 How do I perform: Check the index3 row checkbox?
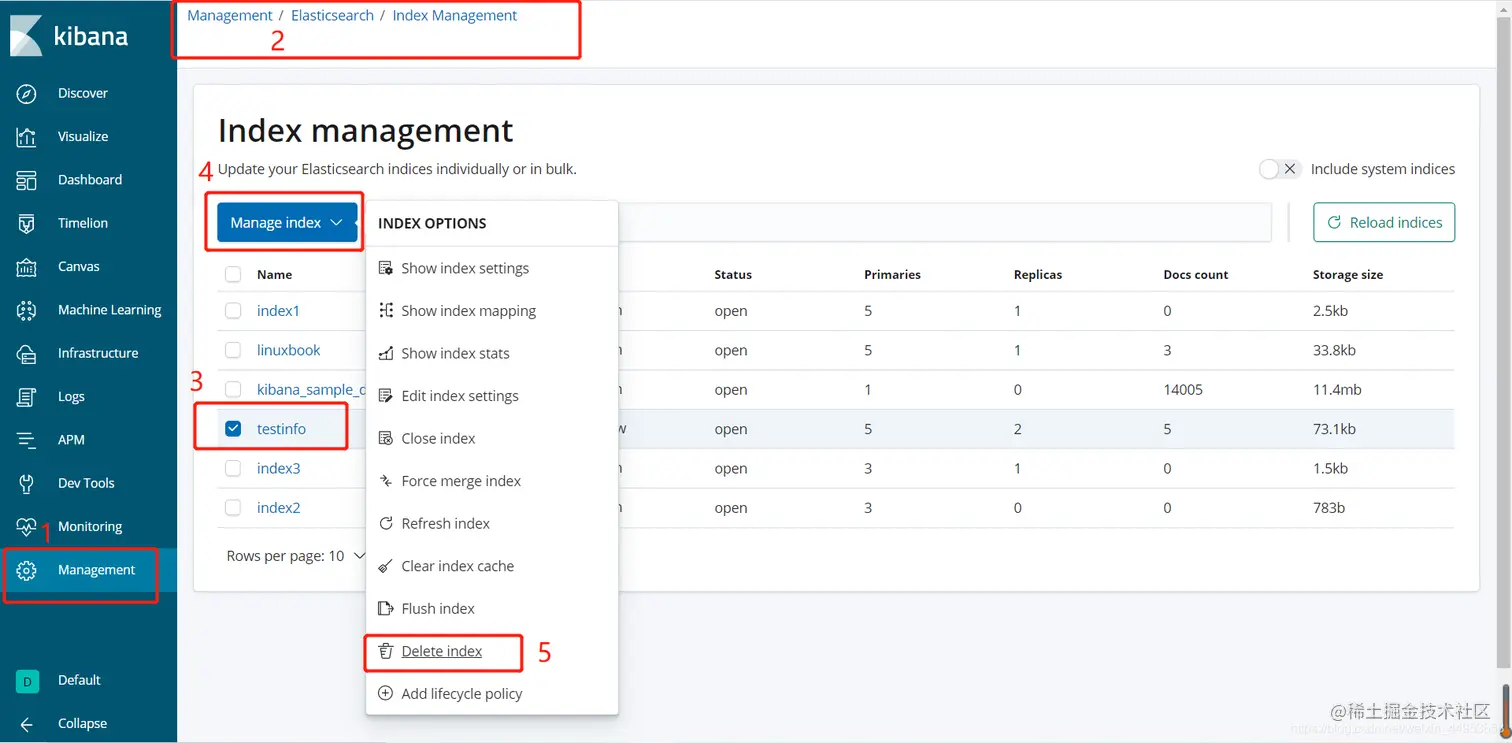[x=233, y=468]
